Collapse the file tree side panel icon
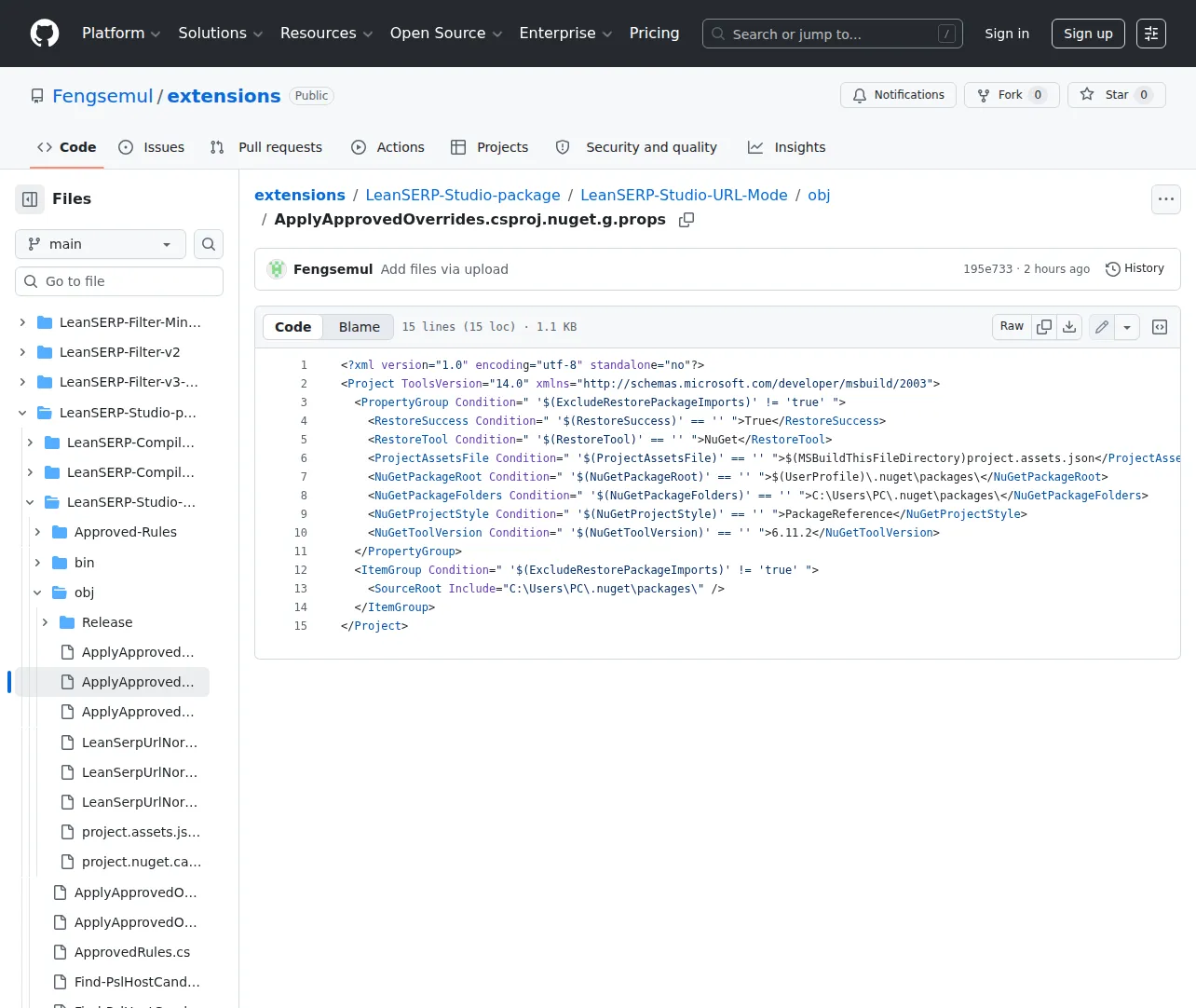Image resolution: width=1196 pixels, height=1008 pixels. pos(30,198)
